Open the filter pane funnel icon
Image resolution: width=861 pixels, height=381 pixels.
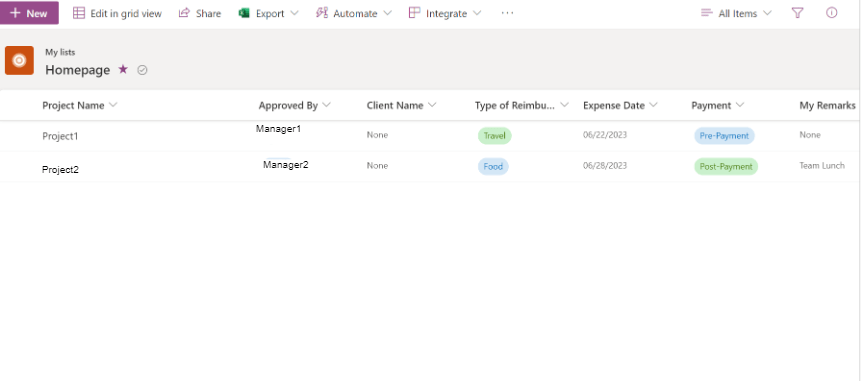(797, 13)
